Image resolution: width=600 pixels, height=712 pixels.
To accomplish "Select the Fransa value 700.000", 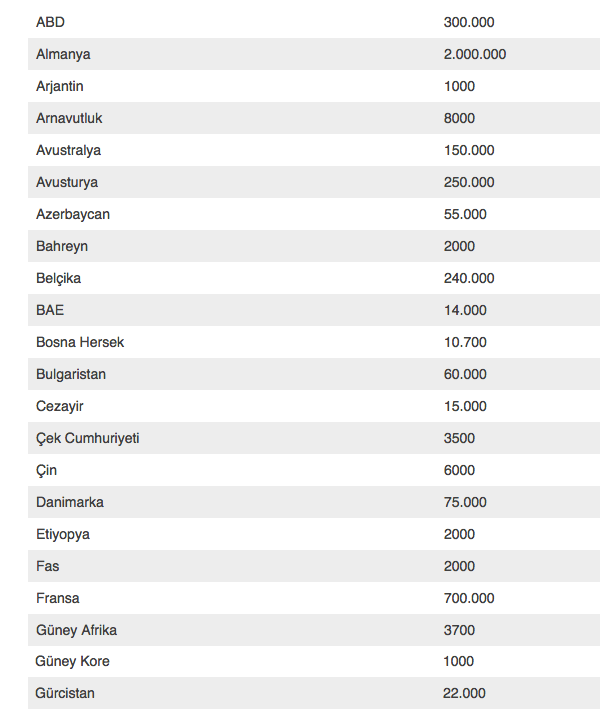I will (468, 598).
